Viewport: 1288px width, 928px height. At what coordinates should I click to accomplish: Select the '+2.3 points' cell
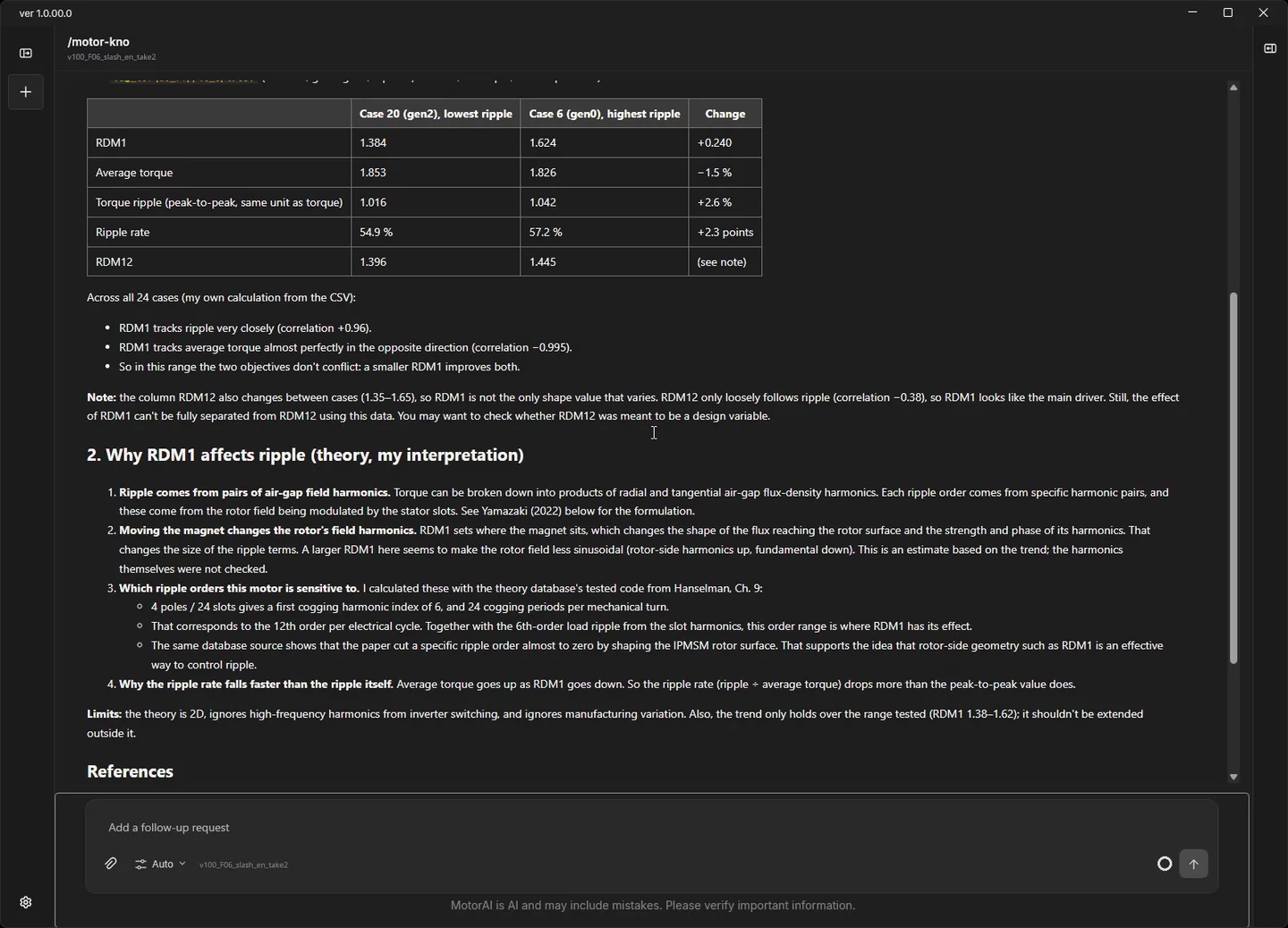coord(725,232)
